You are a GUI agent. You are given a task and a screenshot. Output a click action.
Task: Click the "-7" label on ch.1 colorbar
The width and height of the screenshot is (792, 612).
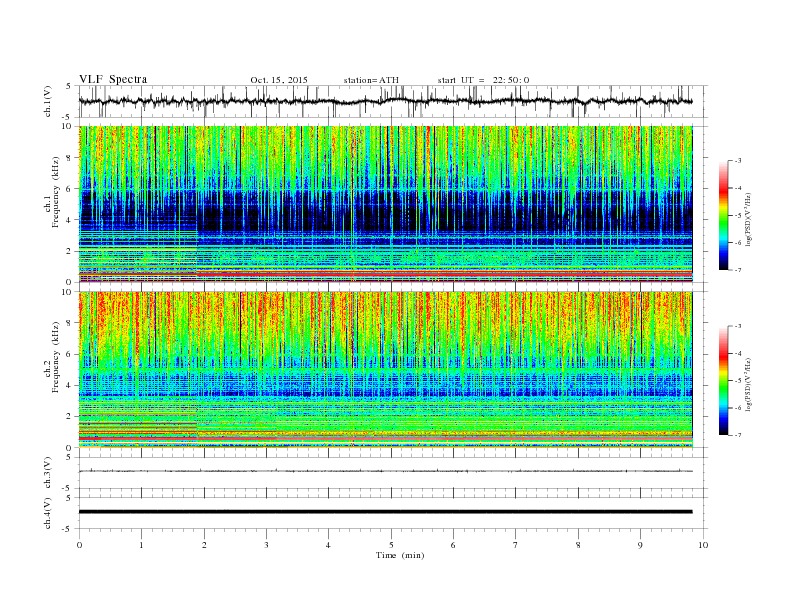pyautogui.click(x=738, y=270)
